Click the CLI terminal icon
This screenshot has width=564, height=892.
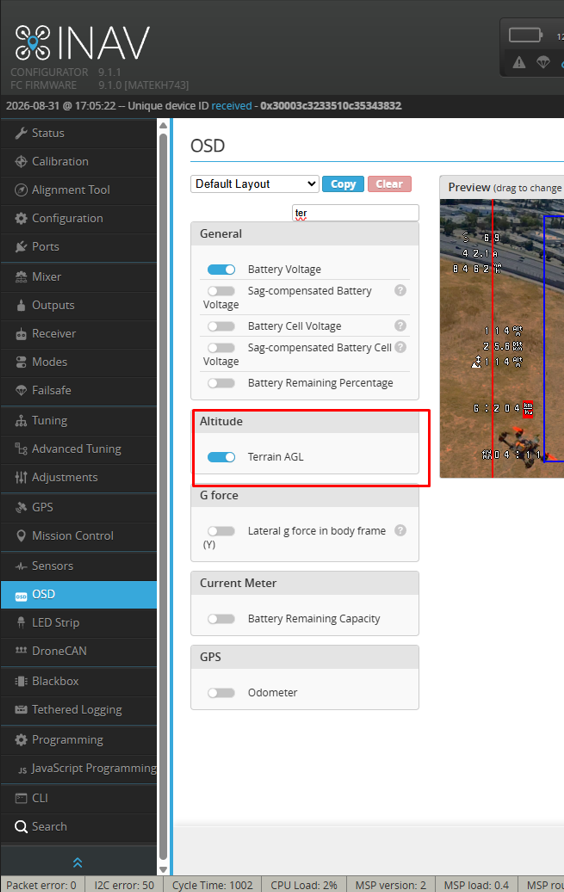point(21,798)
